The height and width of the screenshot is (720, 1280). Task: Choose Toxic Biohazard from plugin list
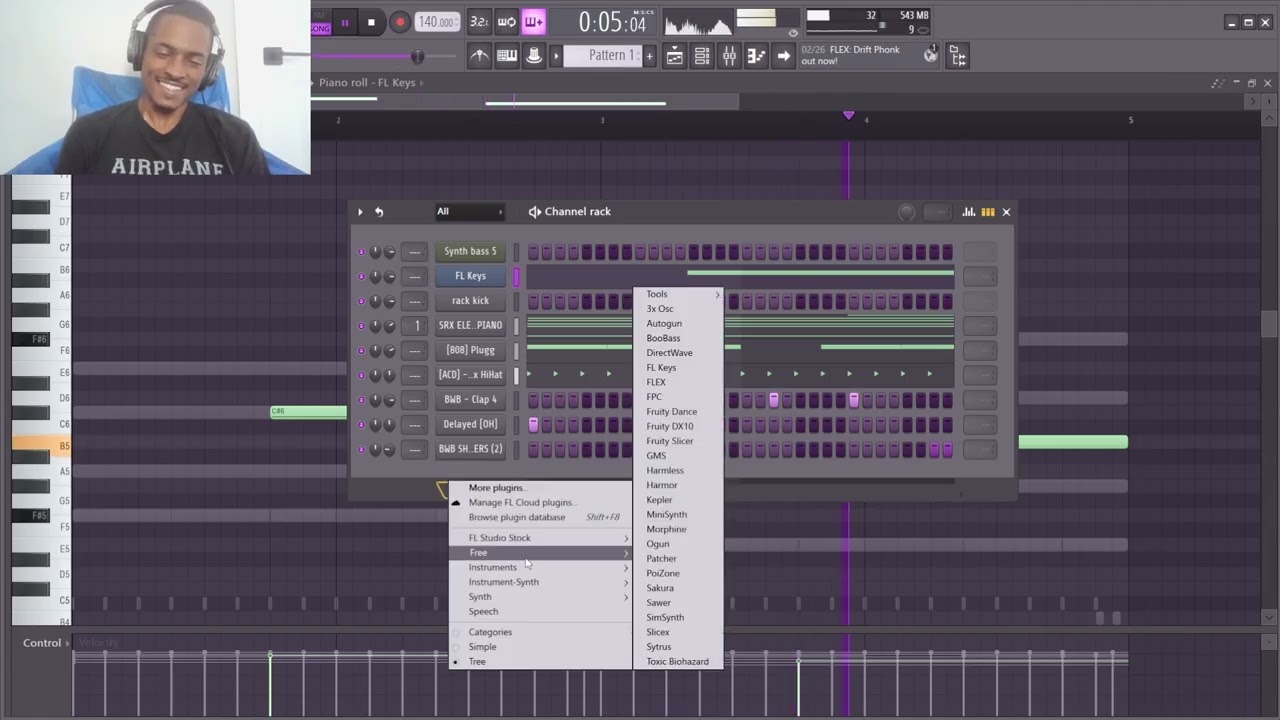point(678,662)
